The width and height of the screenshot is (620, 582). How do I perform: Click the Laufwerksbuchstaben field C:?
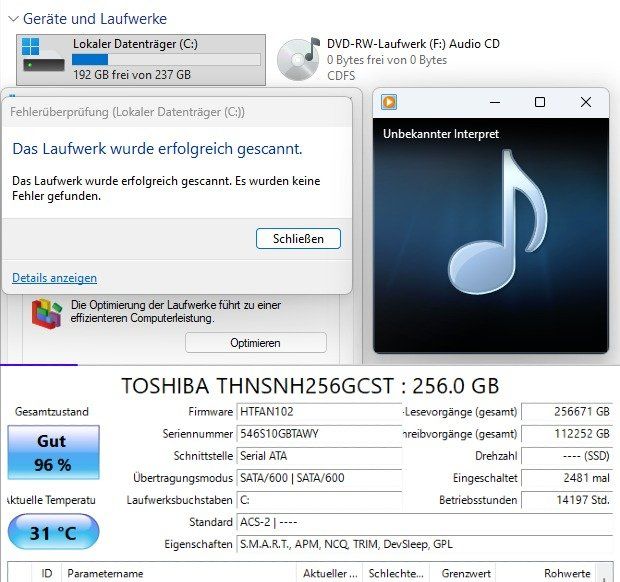pos(319,500)
